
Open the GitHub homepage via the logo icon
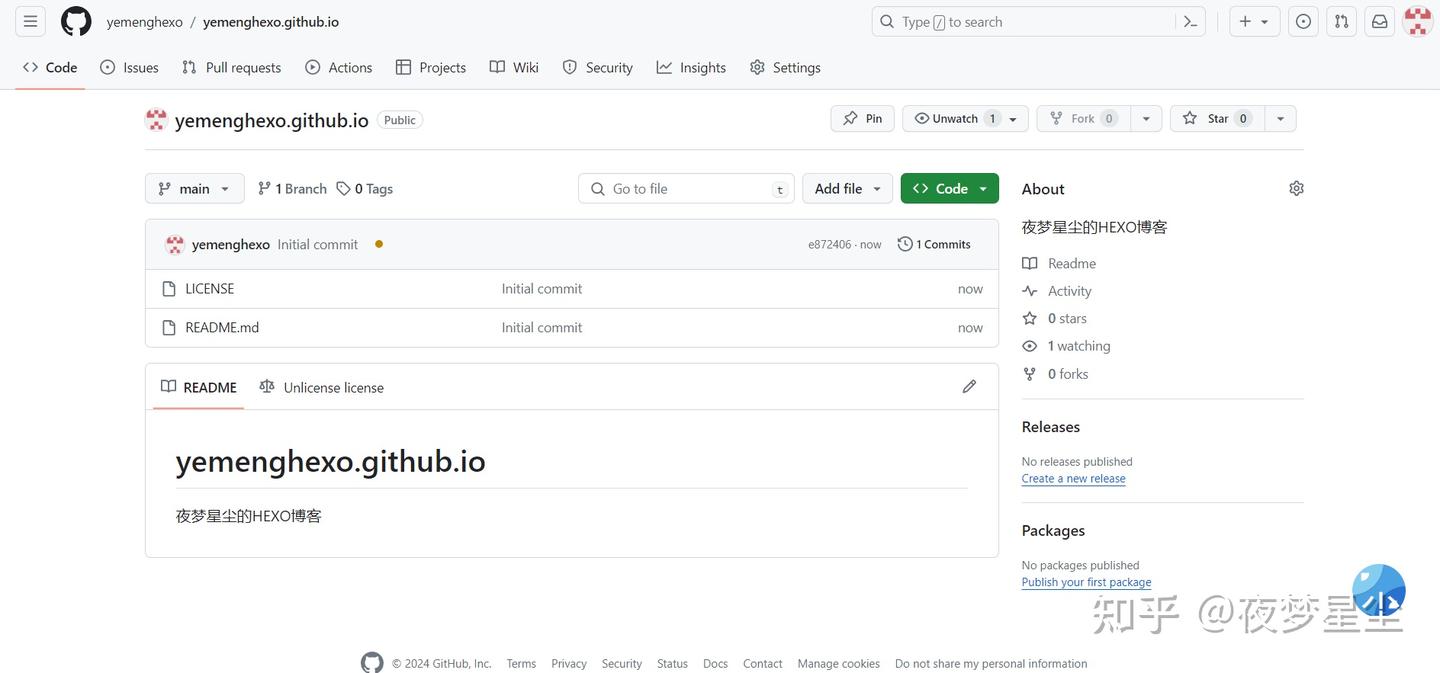tap(76, 20)
